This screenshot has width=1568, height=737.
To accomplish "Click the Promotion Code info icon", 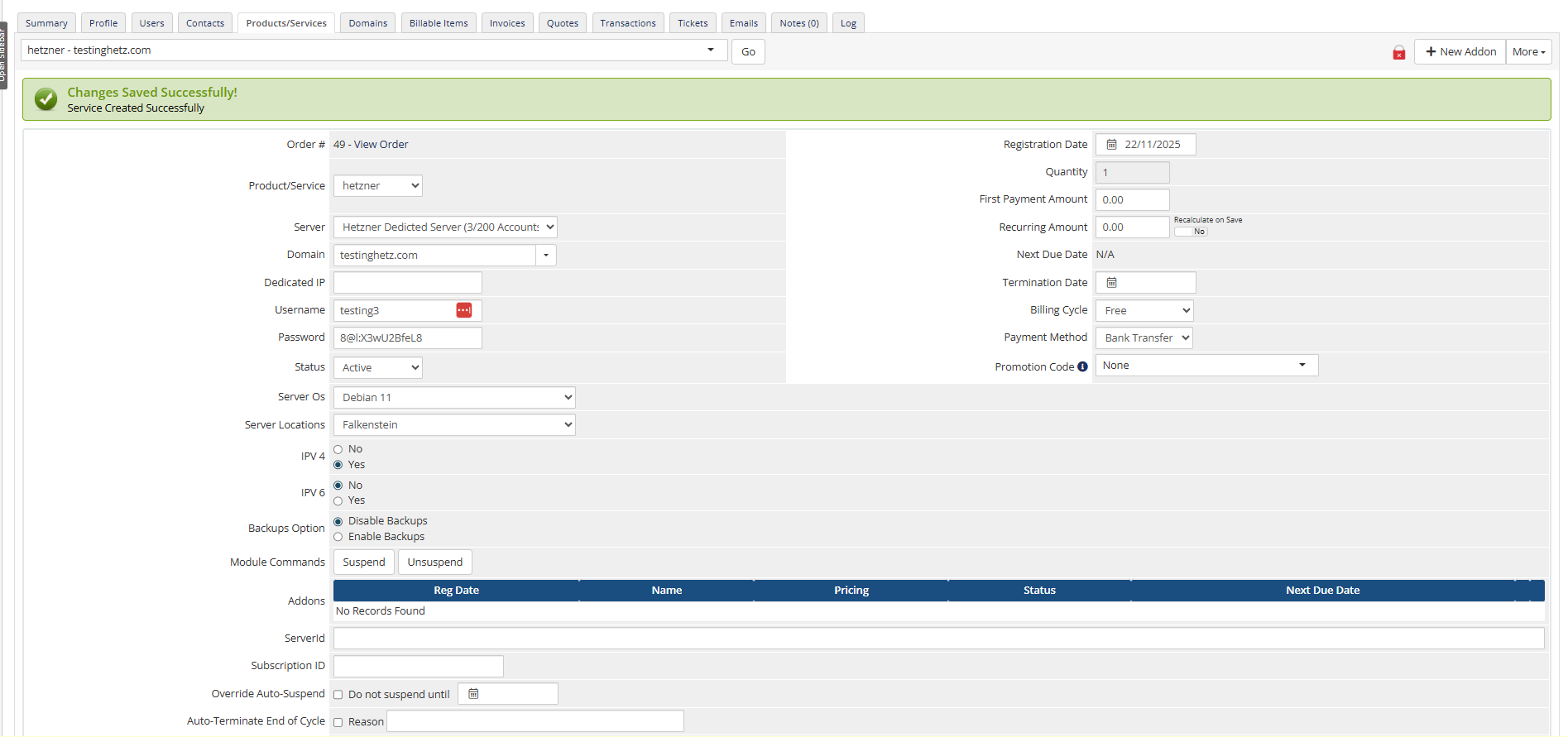I will [1082, 367].
